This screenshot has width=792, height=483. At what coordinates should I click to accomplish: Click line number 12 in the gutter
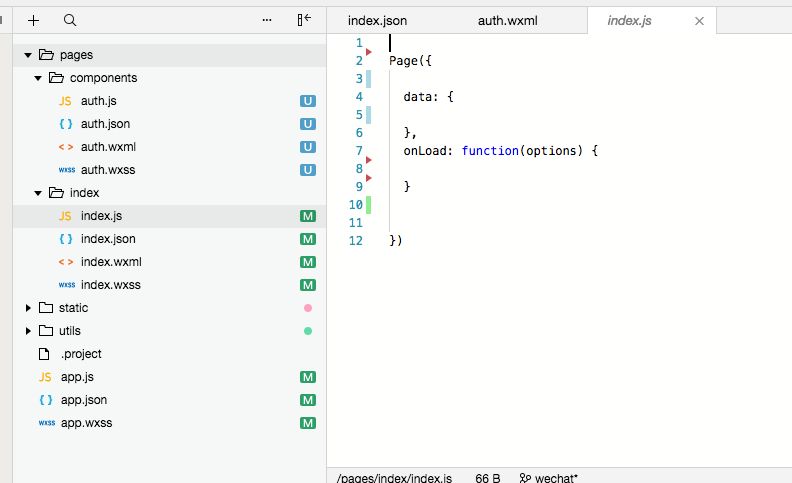pos(356,240)
